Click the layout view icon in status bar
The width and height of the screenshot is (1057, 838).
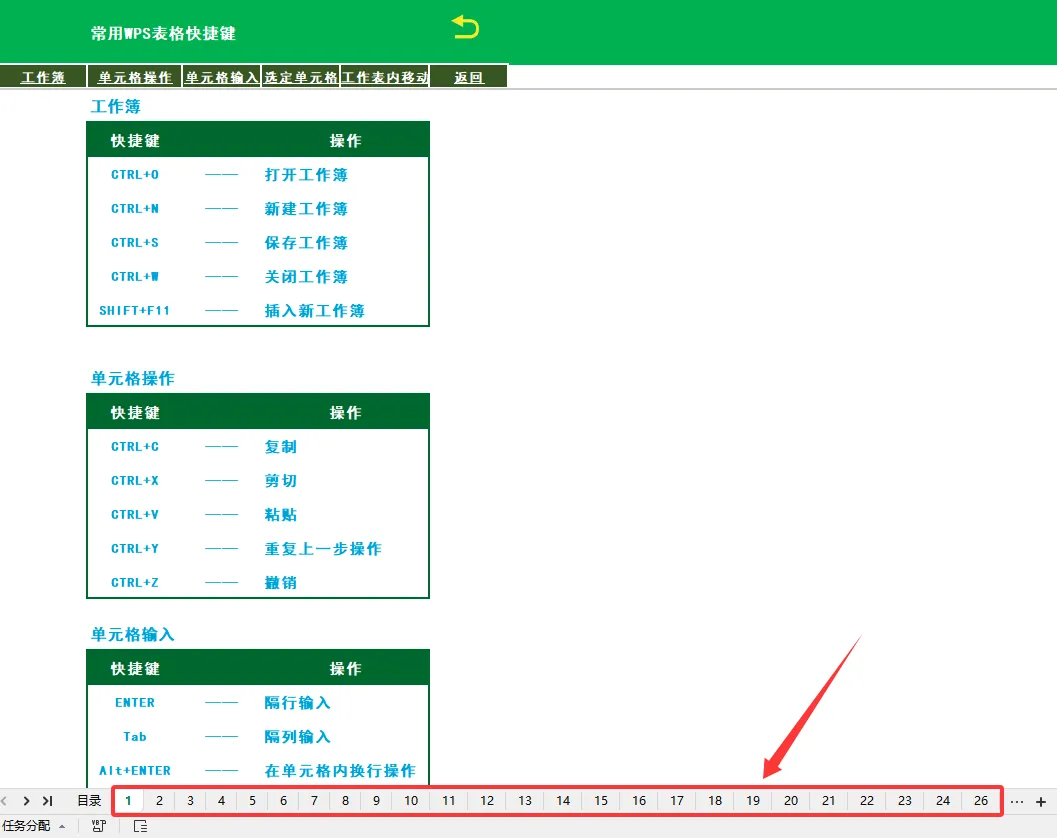[140, 826]
